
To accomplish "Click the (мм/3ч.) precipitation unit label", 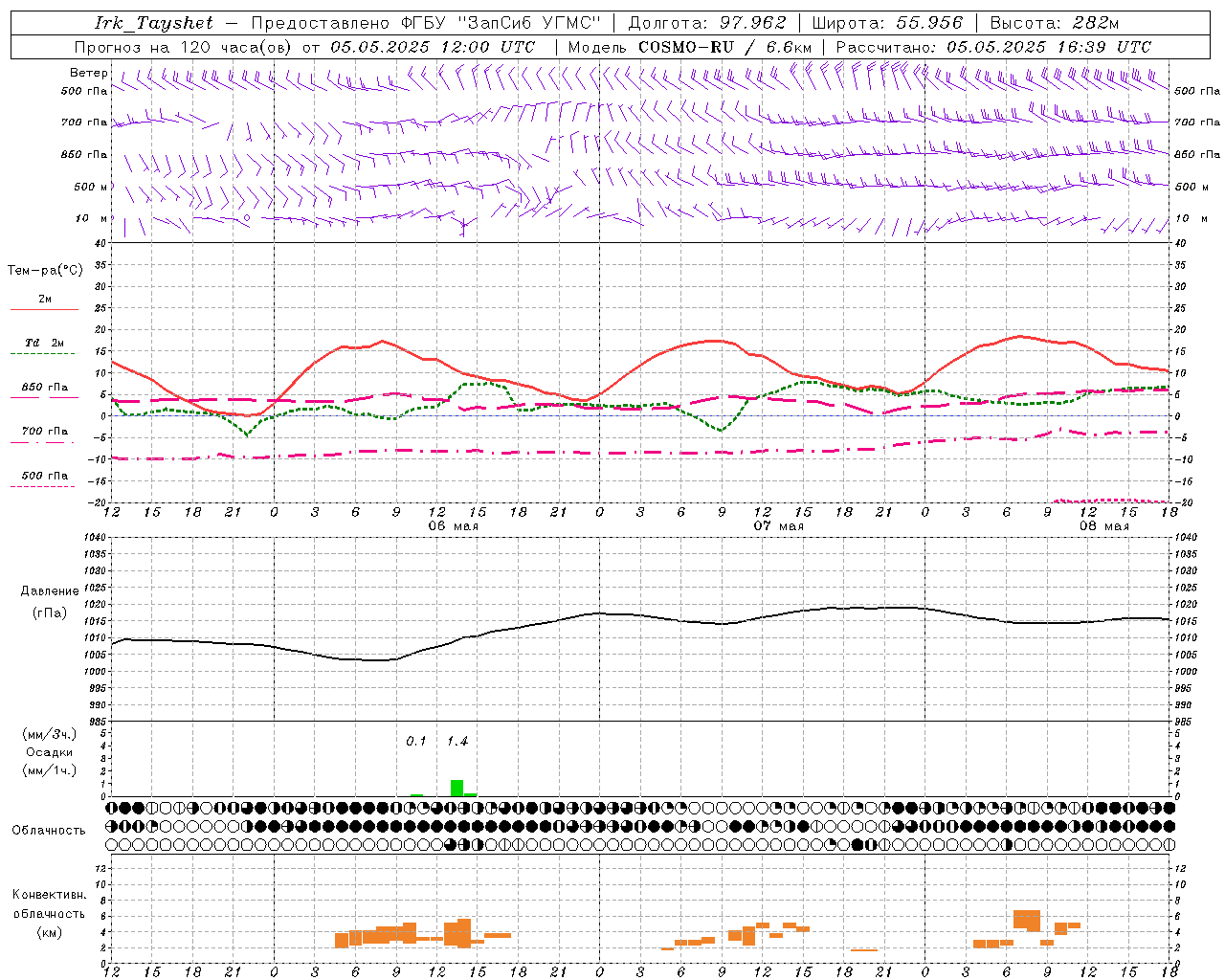I will point(50,735).
